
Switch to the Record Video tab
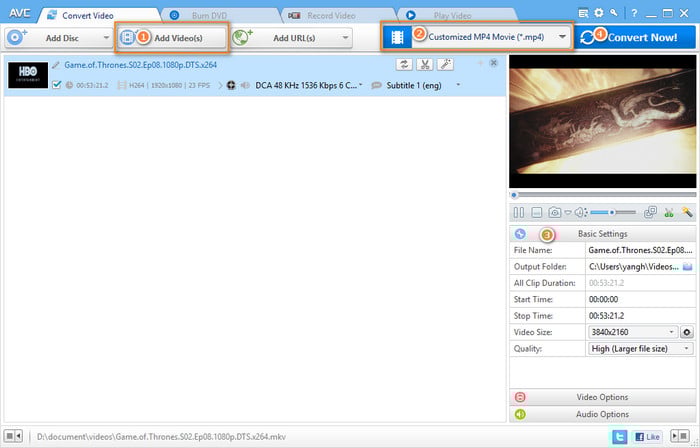pos(339,16)
